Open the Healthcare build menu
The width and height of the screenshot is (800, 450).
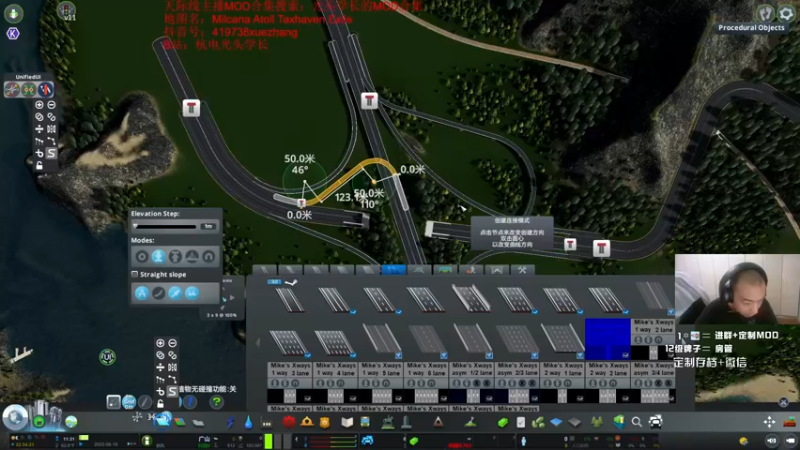point(289,422)
